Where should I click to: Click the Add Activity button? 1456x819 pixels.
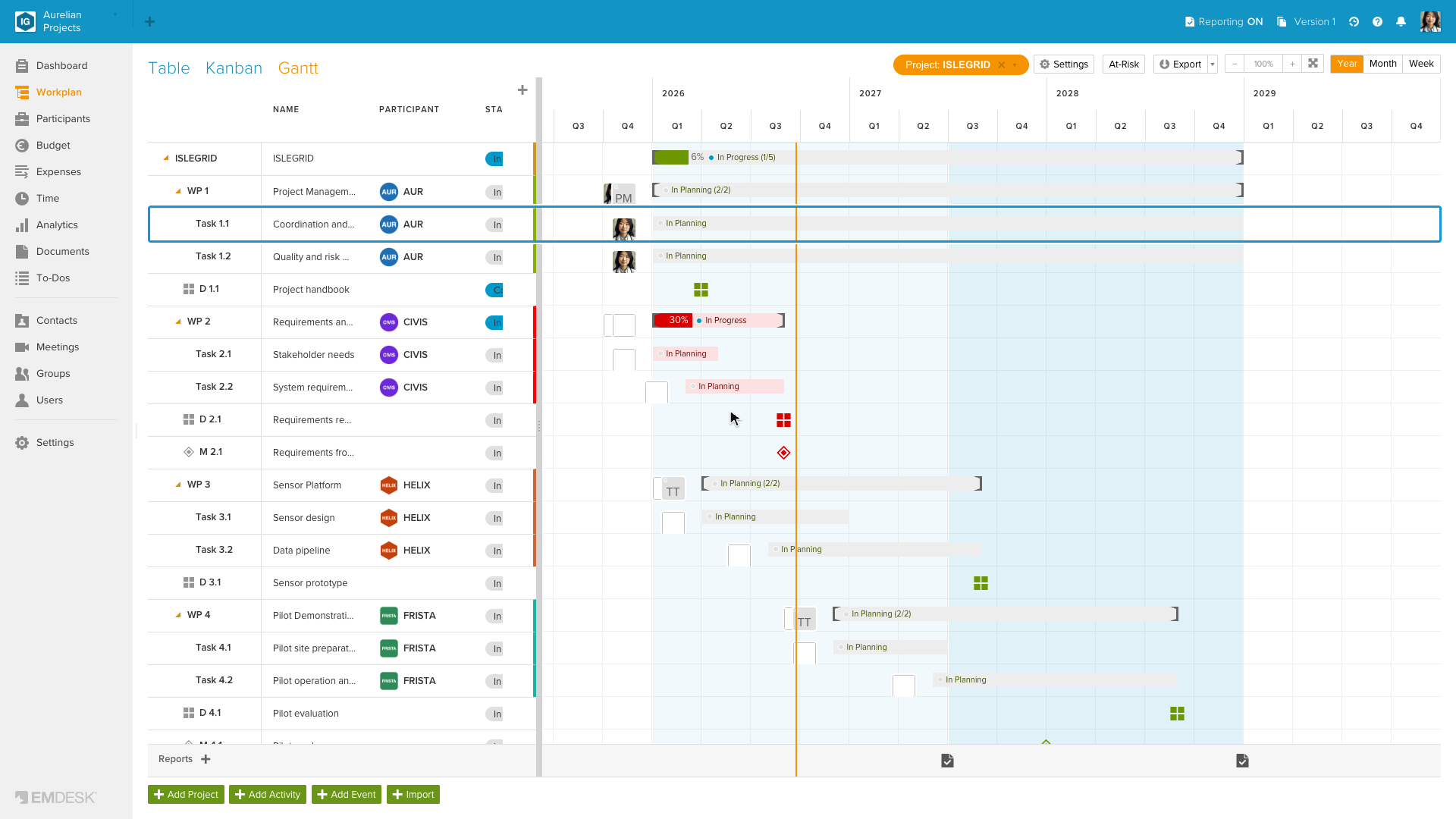click(x=268, y=795)
